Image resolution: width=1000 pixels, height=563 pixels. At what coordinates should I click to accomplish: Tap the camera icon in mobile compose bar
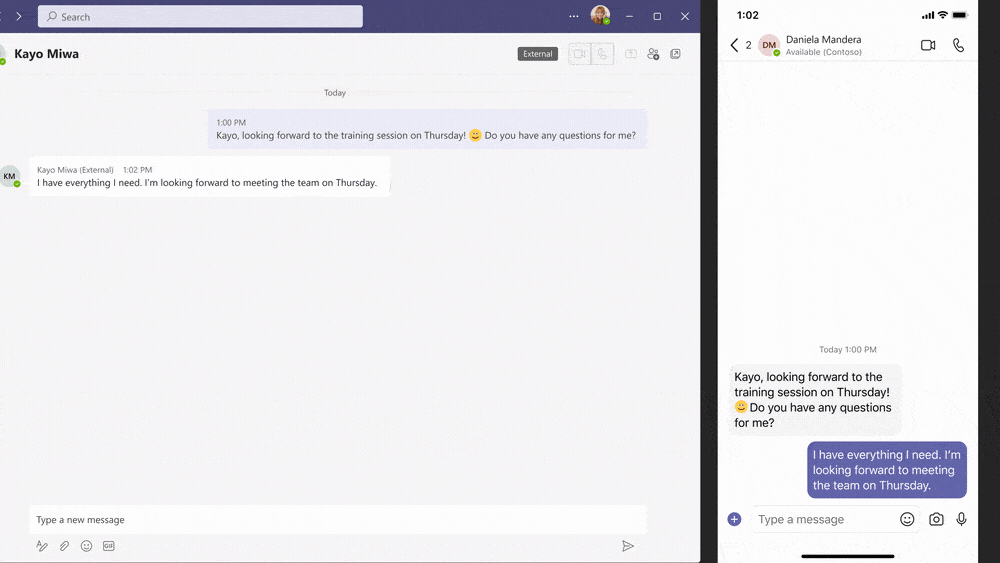(936, 519)
